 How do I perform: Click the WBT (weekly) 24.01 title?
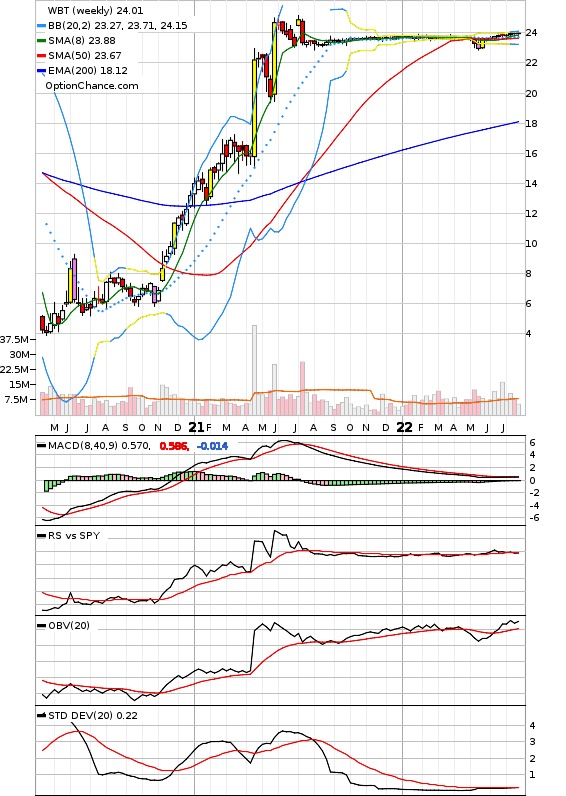pos(95,11)
